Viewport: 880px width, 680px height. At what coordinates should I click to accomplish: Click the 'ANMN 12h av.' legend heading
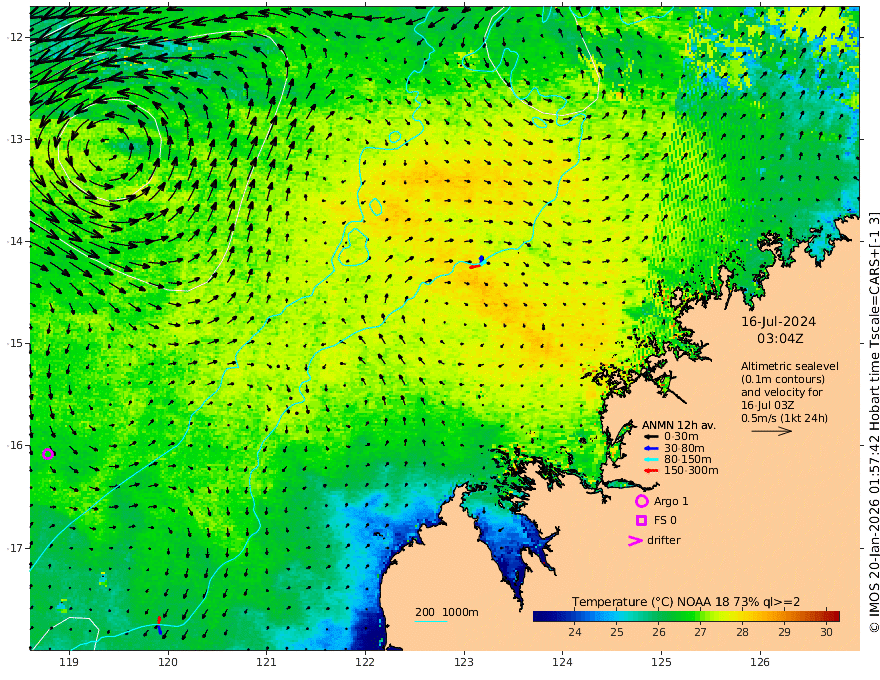679,425
